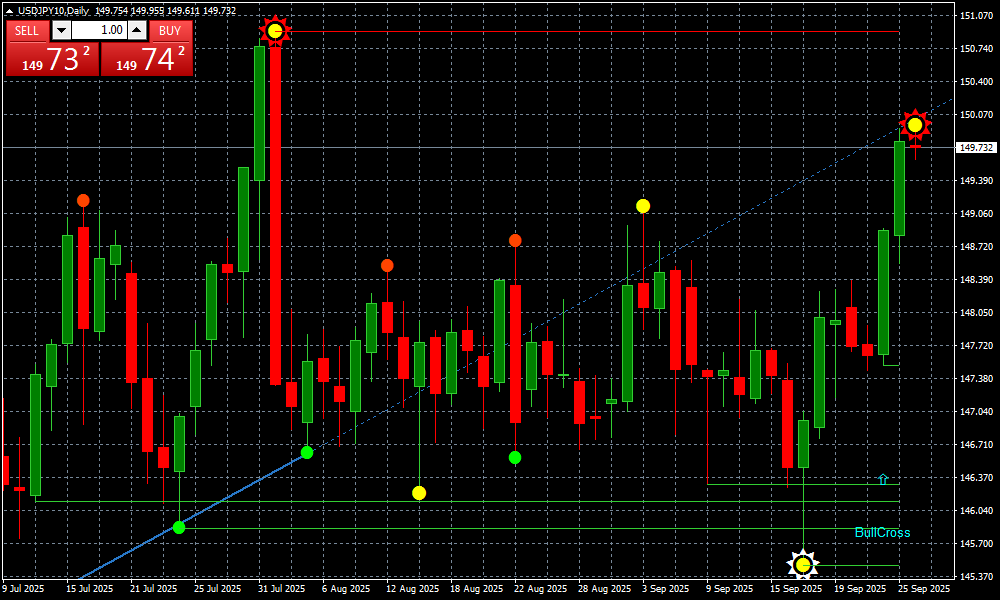Click the BullCross text label
1000x600 pixels.
[882, 533]
